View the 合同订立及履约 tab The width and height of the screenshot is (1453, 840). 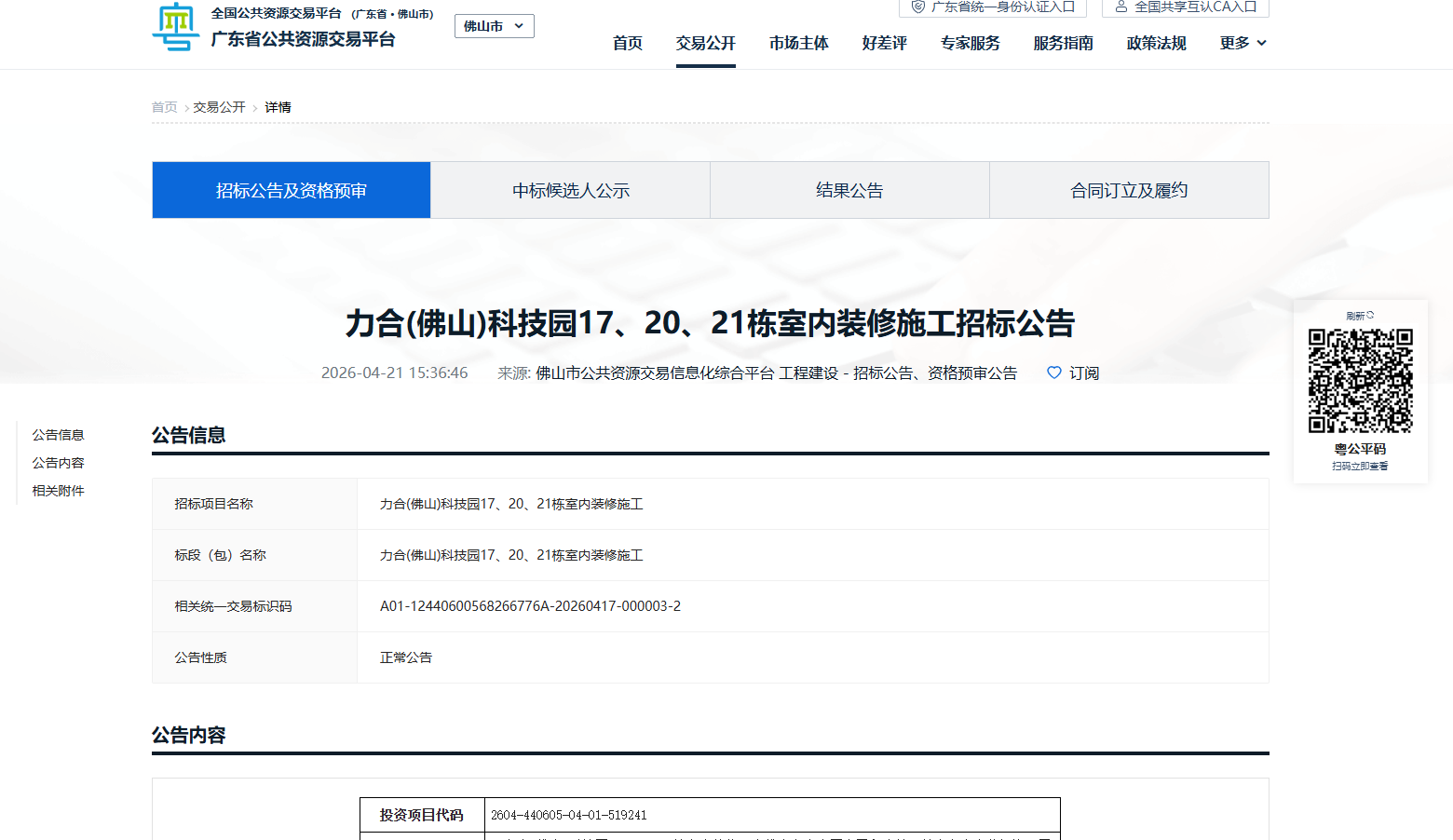click(x=1129, y=190)
